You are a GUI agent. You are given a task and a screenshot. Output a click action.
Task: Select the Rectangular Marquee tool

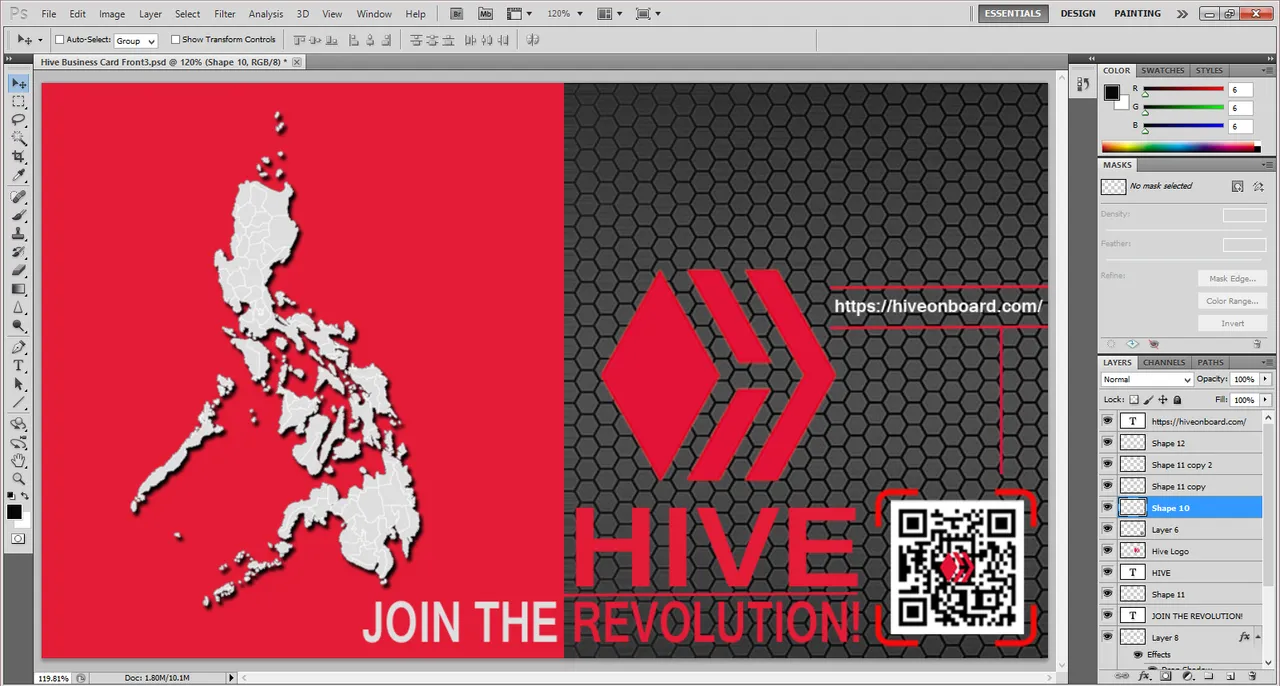tap(19, 102)
